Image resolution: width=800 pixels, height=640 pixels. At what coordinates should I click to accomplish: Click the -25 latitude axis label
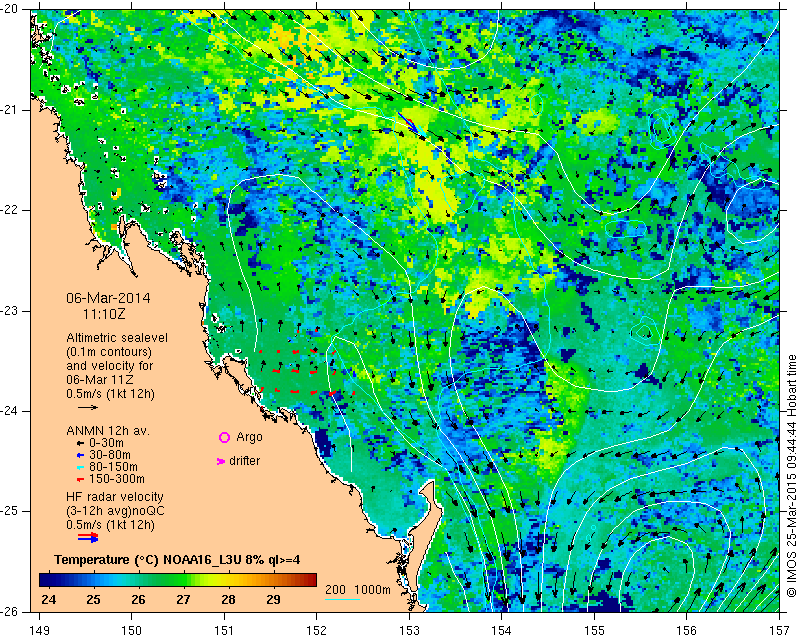click(10, 511)
